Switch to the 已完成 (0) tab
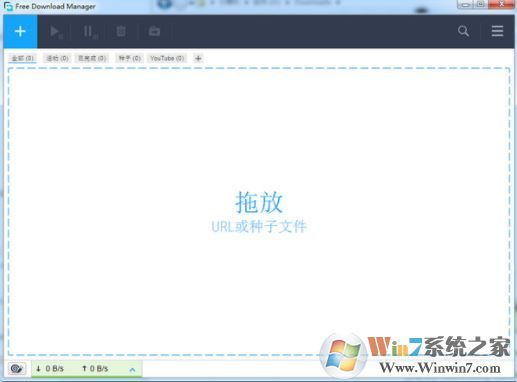Screen dimensions: 517x382 pos(92,58)
